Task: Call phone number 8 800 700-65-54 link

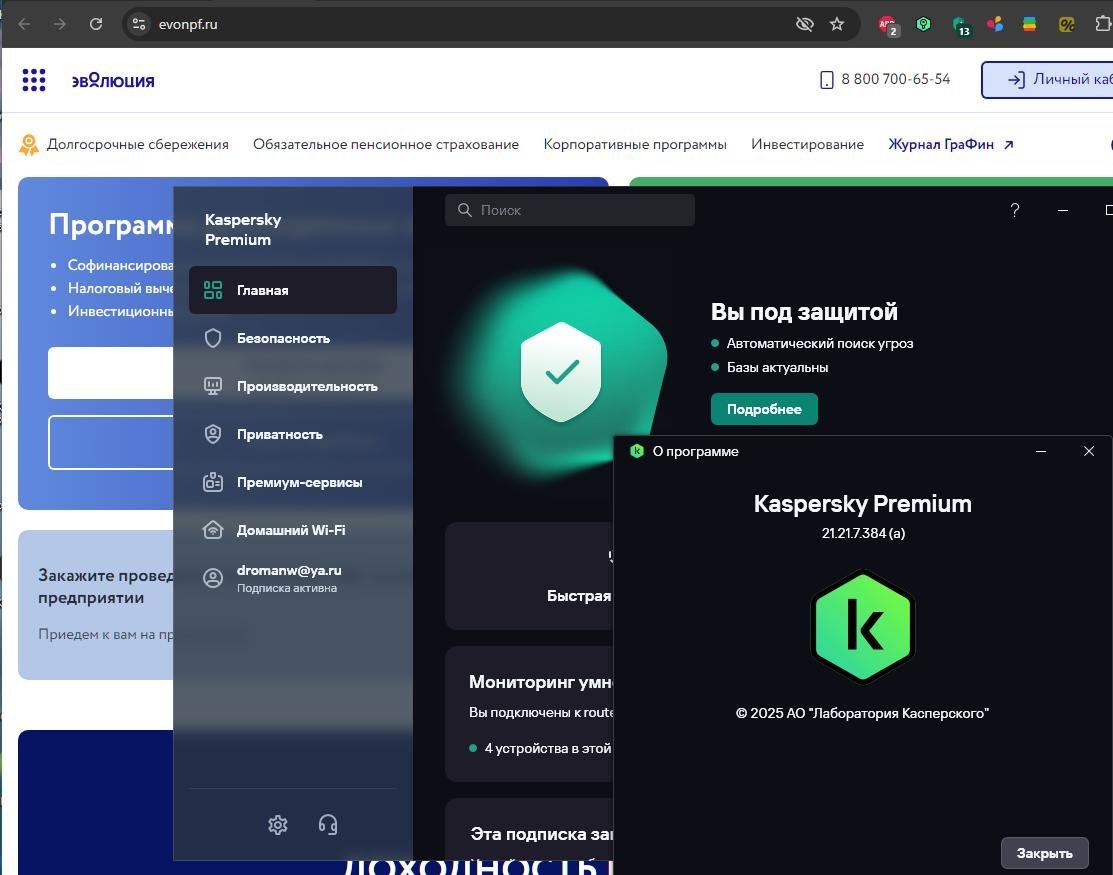Action: (885, 79)
